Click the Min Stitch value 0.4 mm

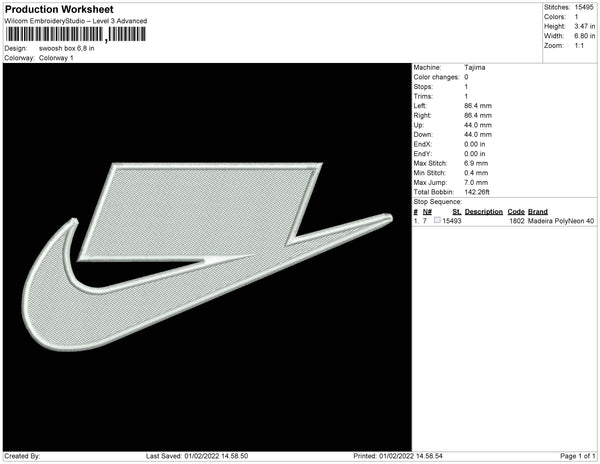click(x=476, y=173)
